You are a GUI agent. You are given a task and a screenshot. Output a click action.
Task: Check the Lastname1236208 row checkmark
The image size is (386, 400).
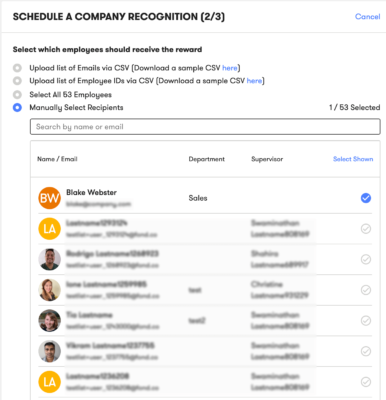pos(366,382)
